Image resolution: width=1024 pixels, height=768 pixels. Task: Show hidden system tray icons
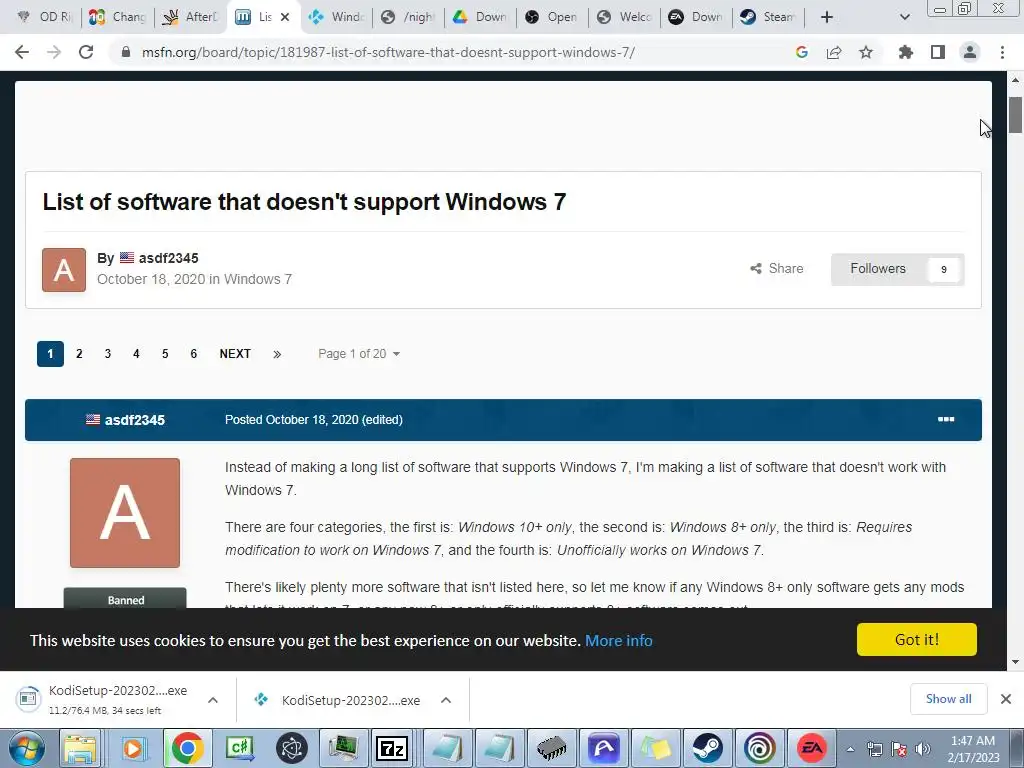850,749
